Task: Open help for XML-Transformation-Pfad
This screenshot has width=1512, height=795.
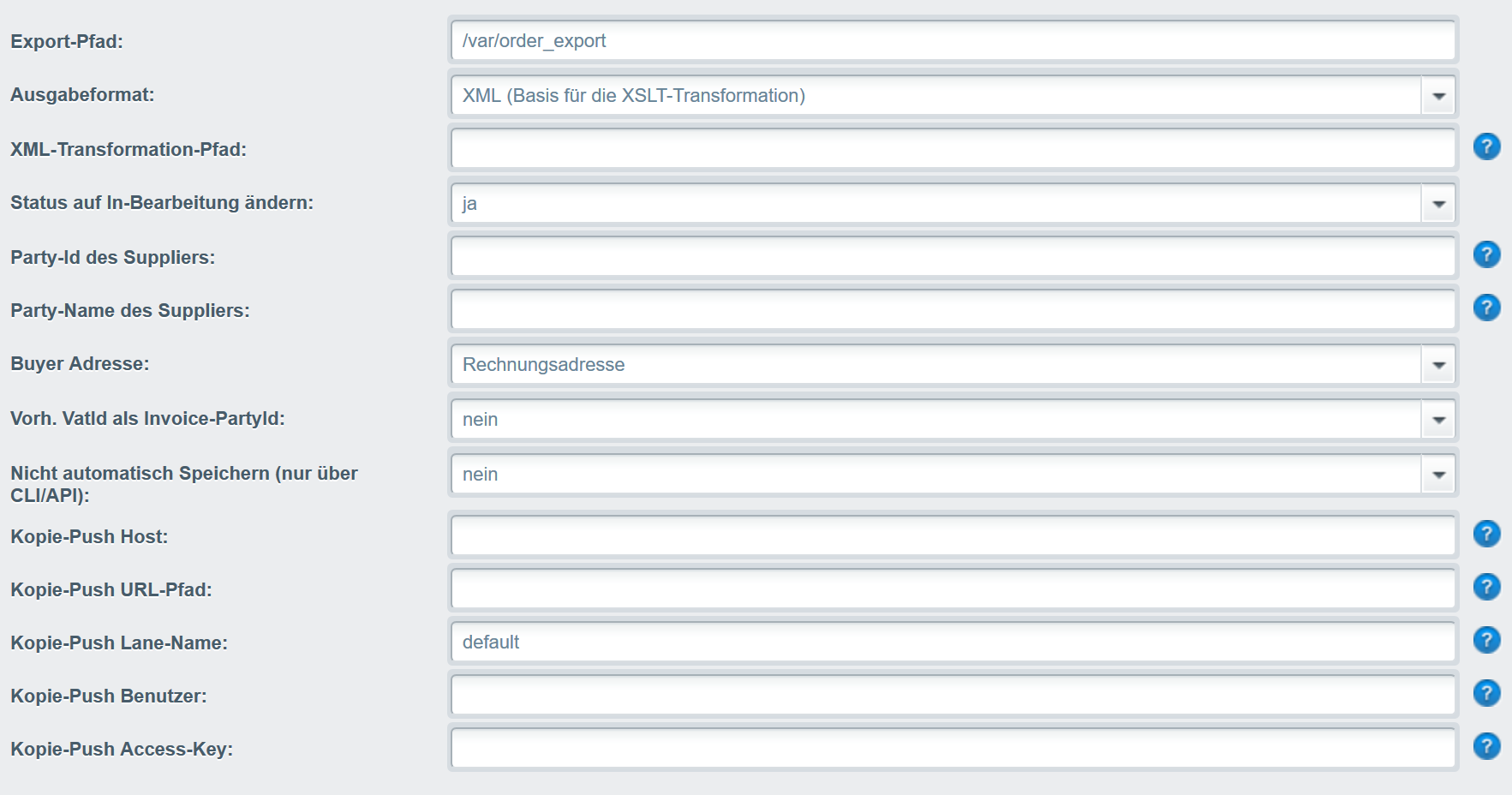Action: (1486, 147)
